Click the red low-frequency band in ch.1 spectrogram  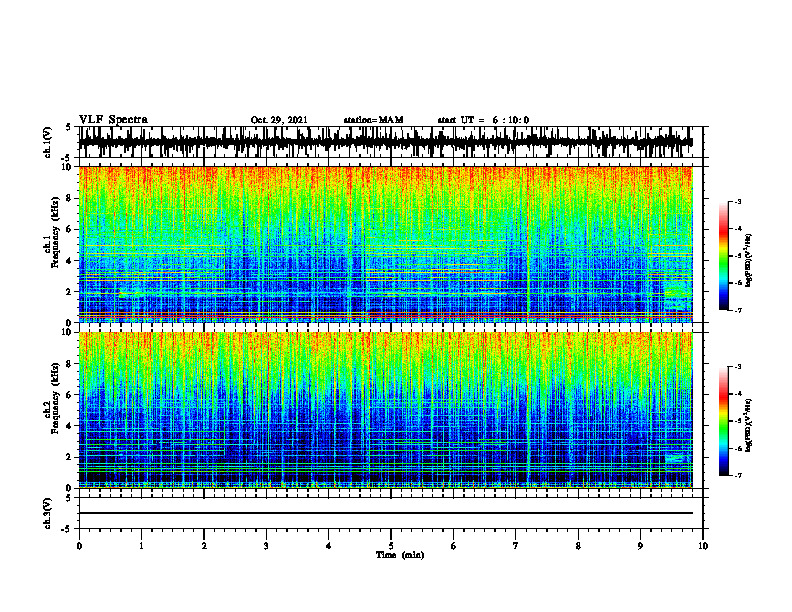385,315
